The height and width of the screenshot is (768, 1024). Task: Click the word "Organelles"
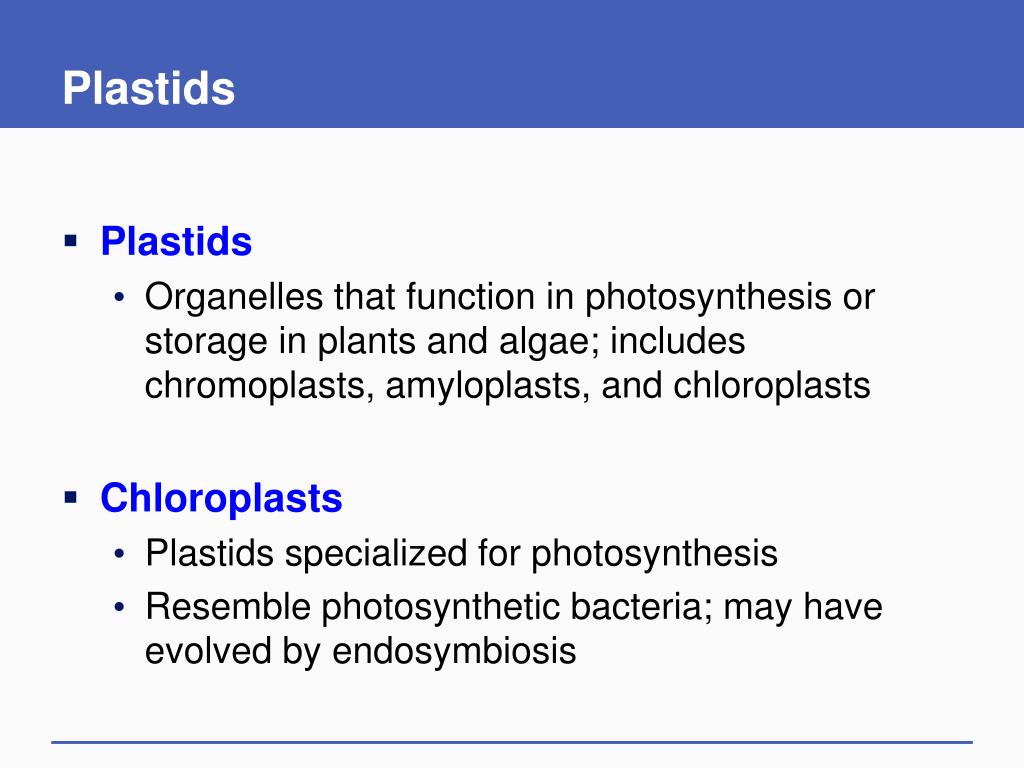tap(234, 297)
